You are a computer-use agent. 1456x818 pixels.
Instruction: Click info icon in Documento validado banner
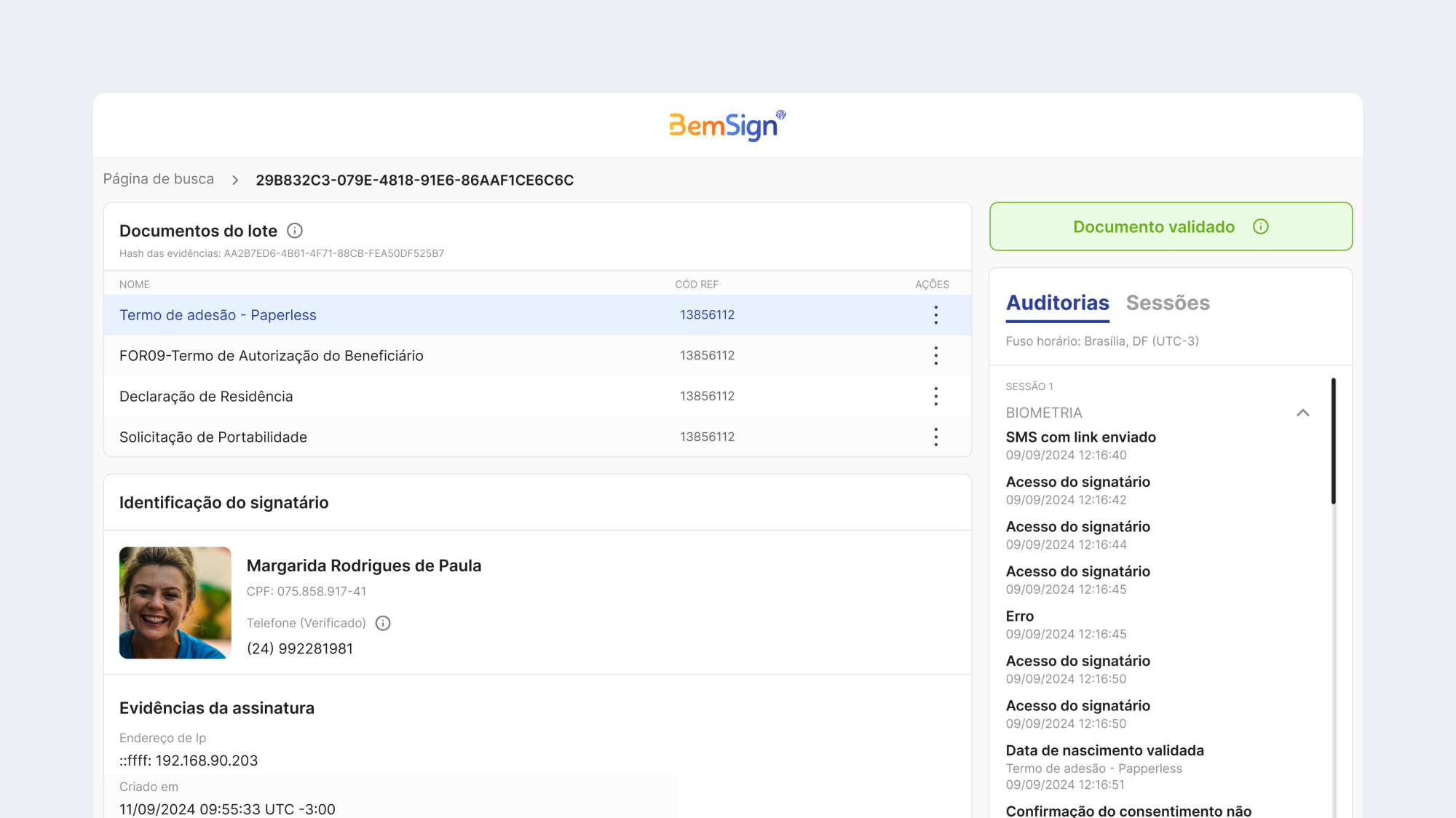click(x=1261, y=227)
